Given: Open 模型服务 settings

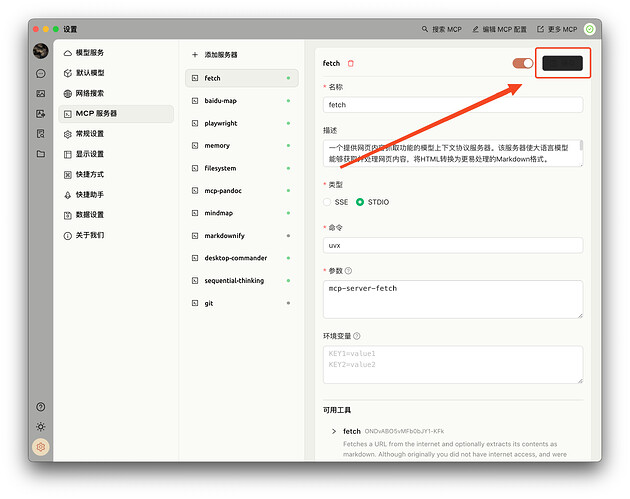Looking at the screenshot, I should coord(117,53).
